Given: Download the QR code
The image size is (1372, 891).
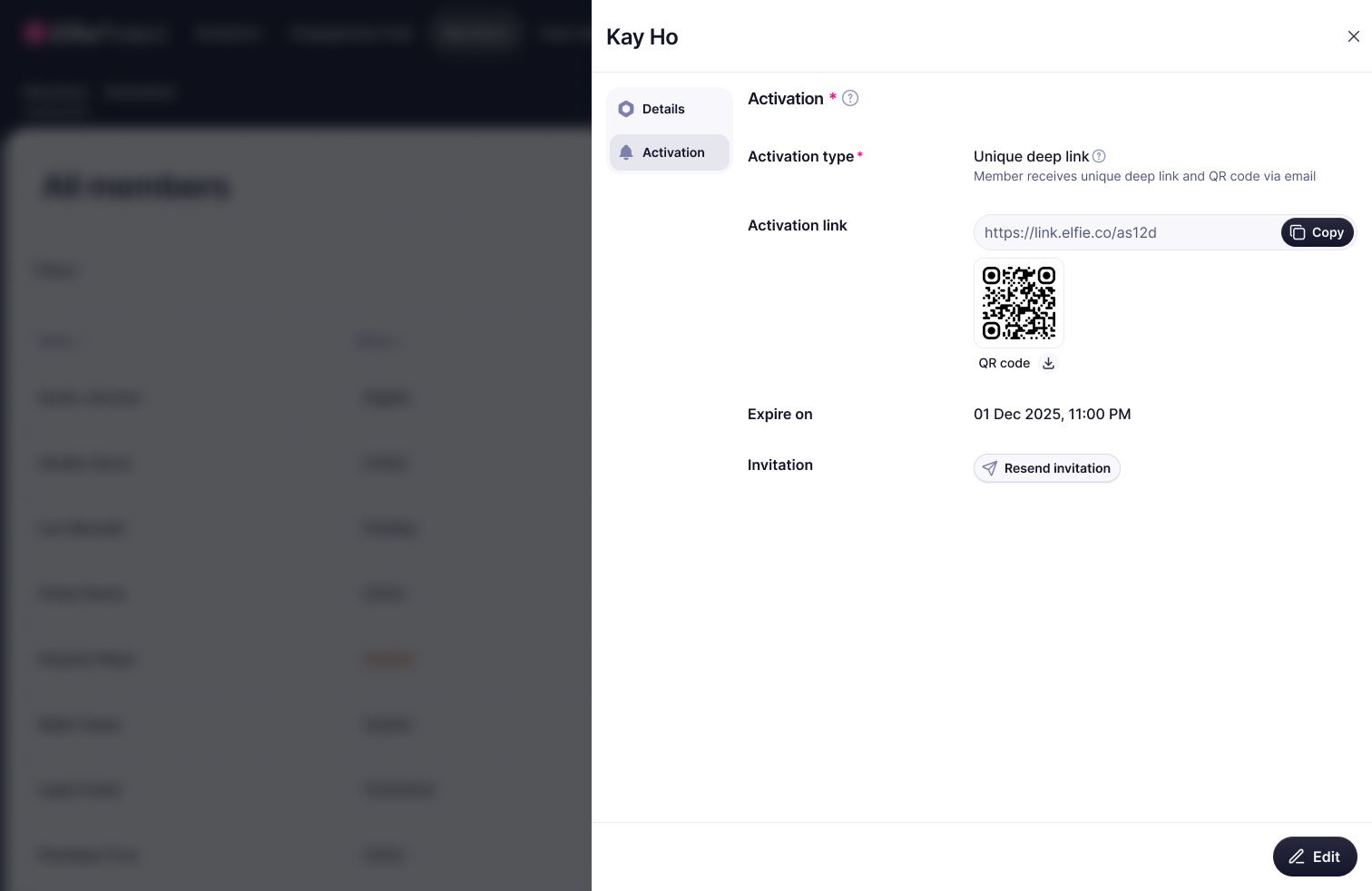Looking at the screenshot, I should pyautogui.click(x=1048, y=363).
